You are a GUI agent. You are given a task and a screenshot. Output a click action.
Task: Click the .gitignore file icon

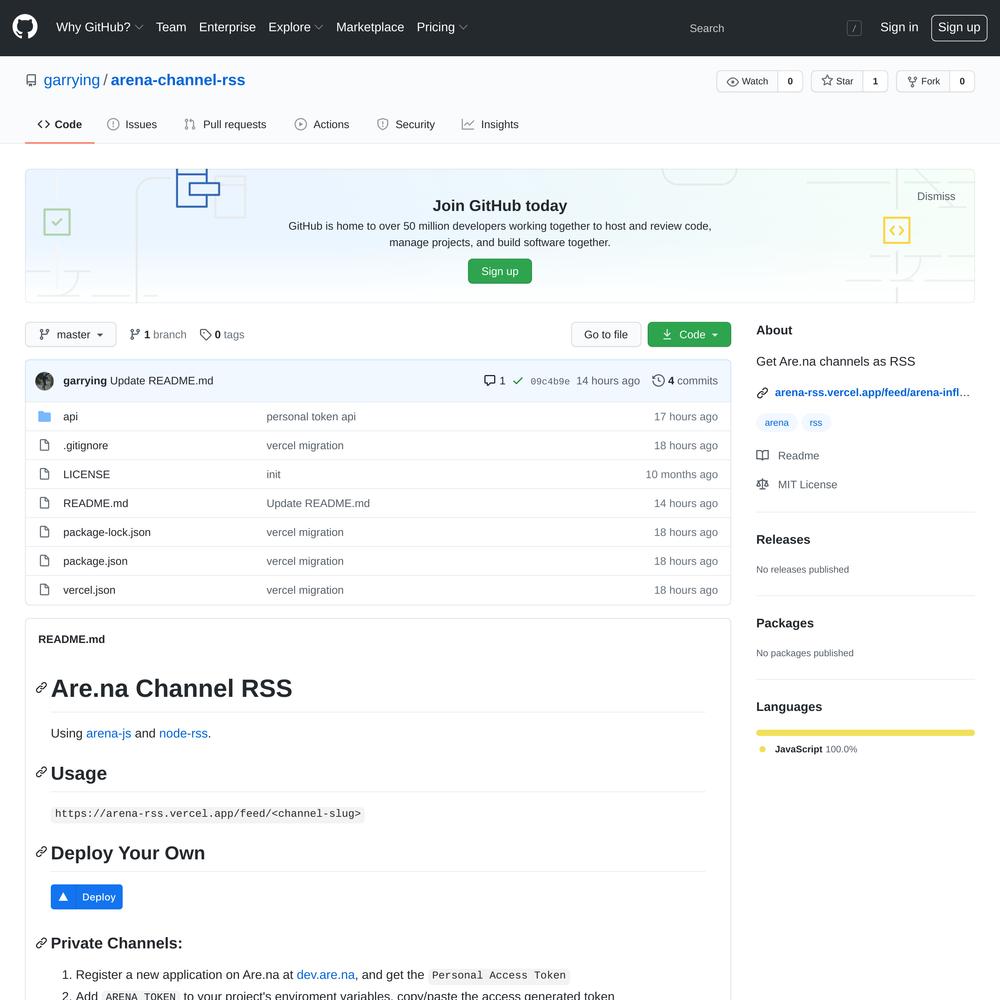coord(44,445)
